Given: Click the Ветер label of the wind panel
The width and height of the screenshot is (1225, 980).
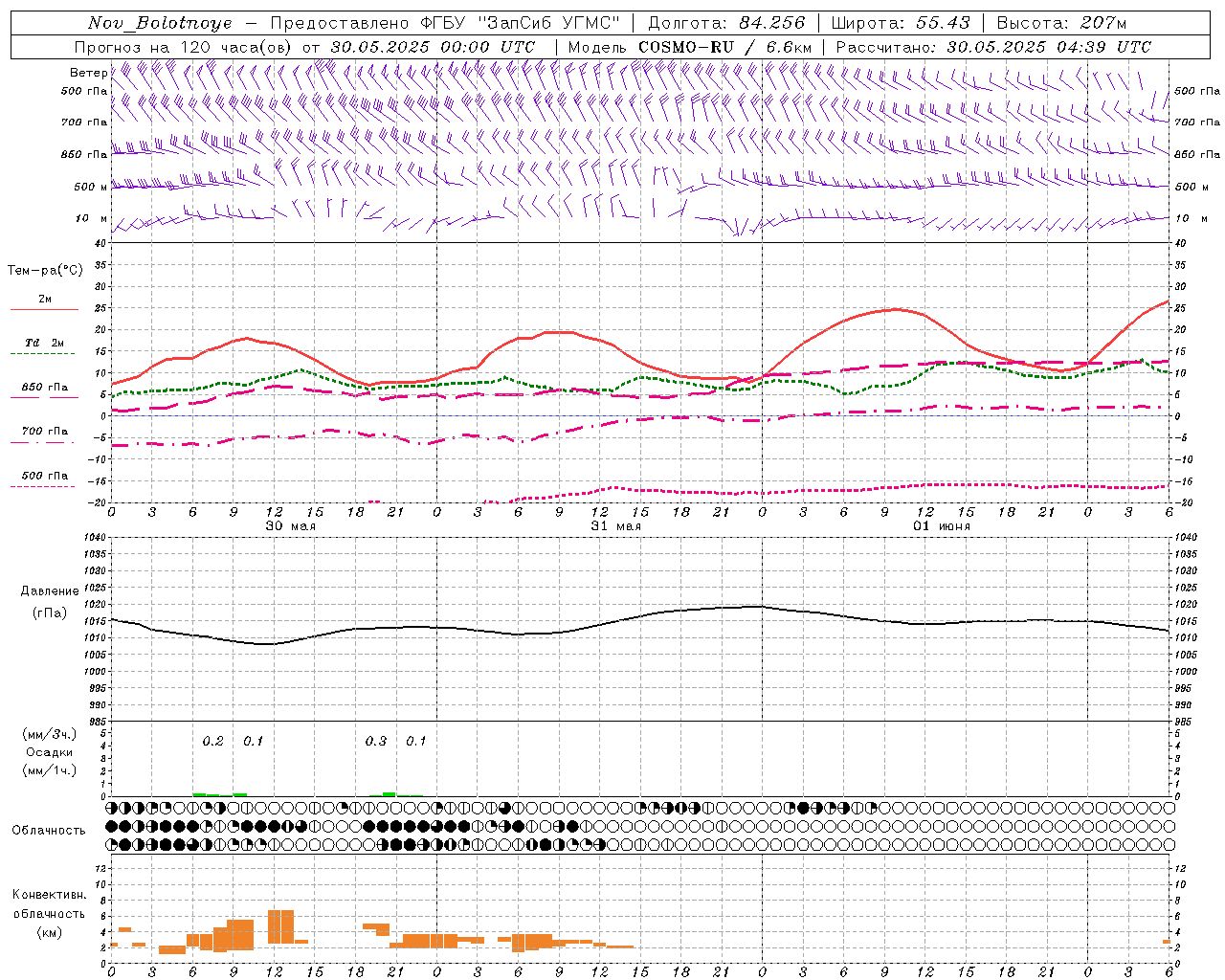Looking at the screenshot, I should click(x=88, y=73).
